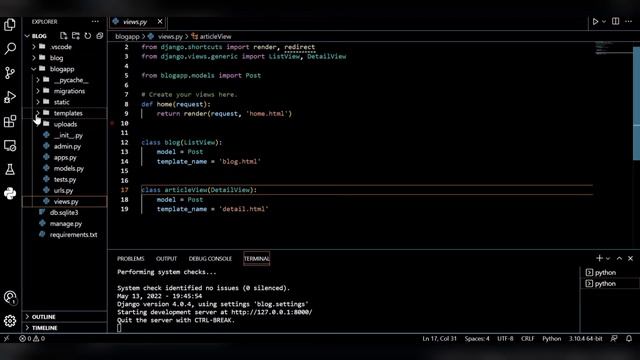Open run options dropdown arrow
The height and width of the screenshot is (360, 640).
point(604,22)
